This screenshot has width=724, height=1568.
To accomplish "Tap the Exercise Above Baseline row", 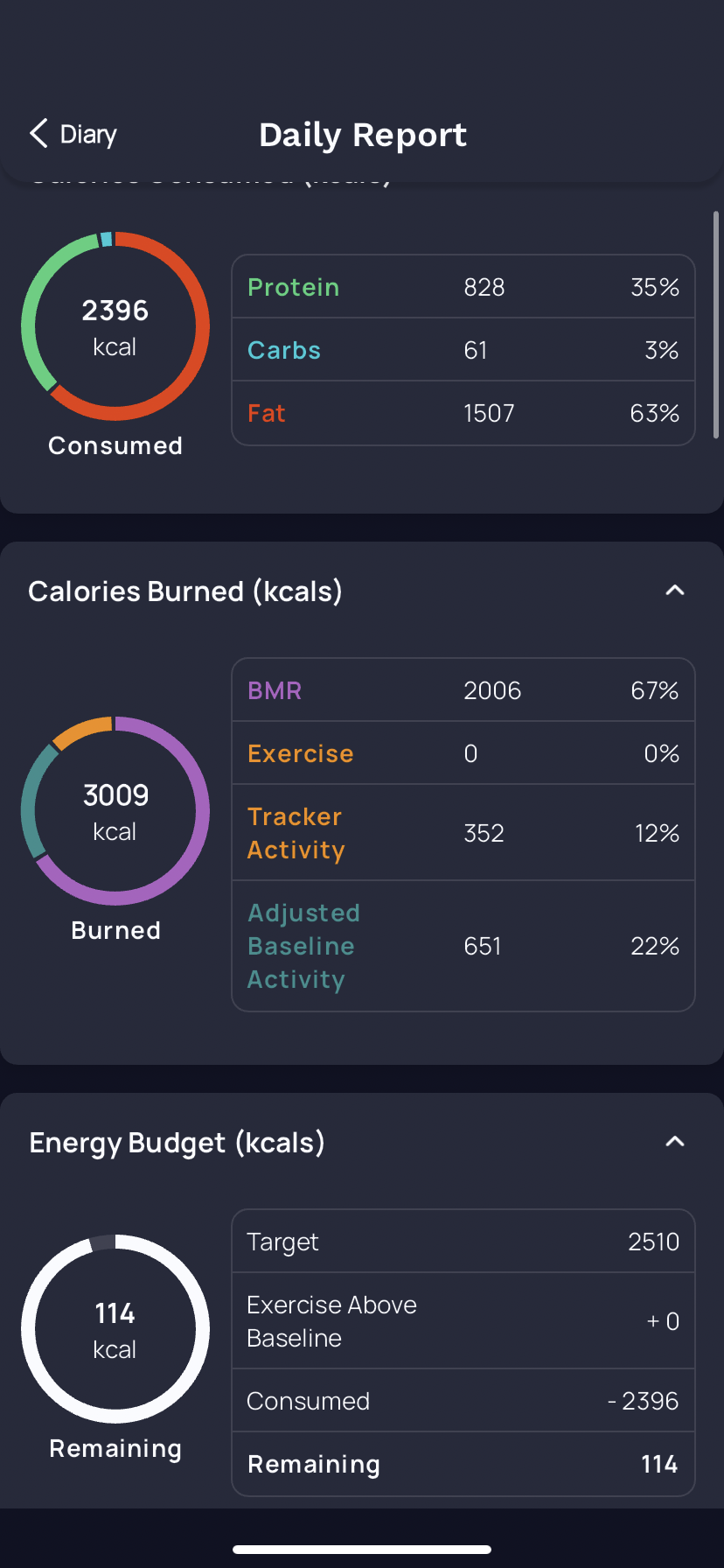I will (x=463, y=1321).
